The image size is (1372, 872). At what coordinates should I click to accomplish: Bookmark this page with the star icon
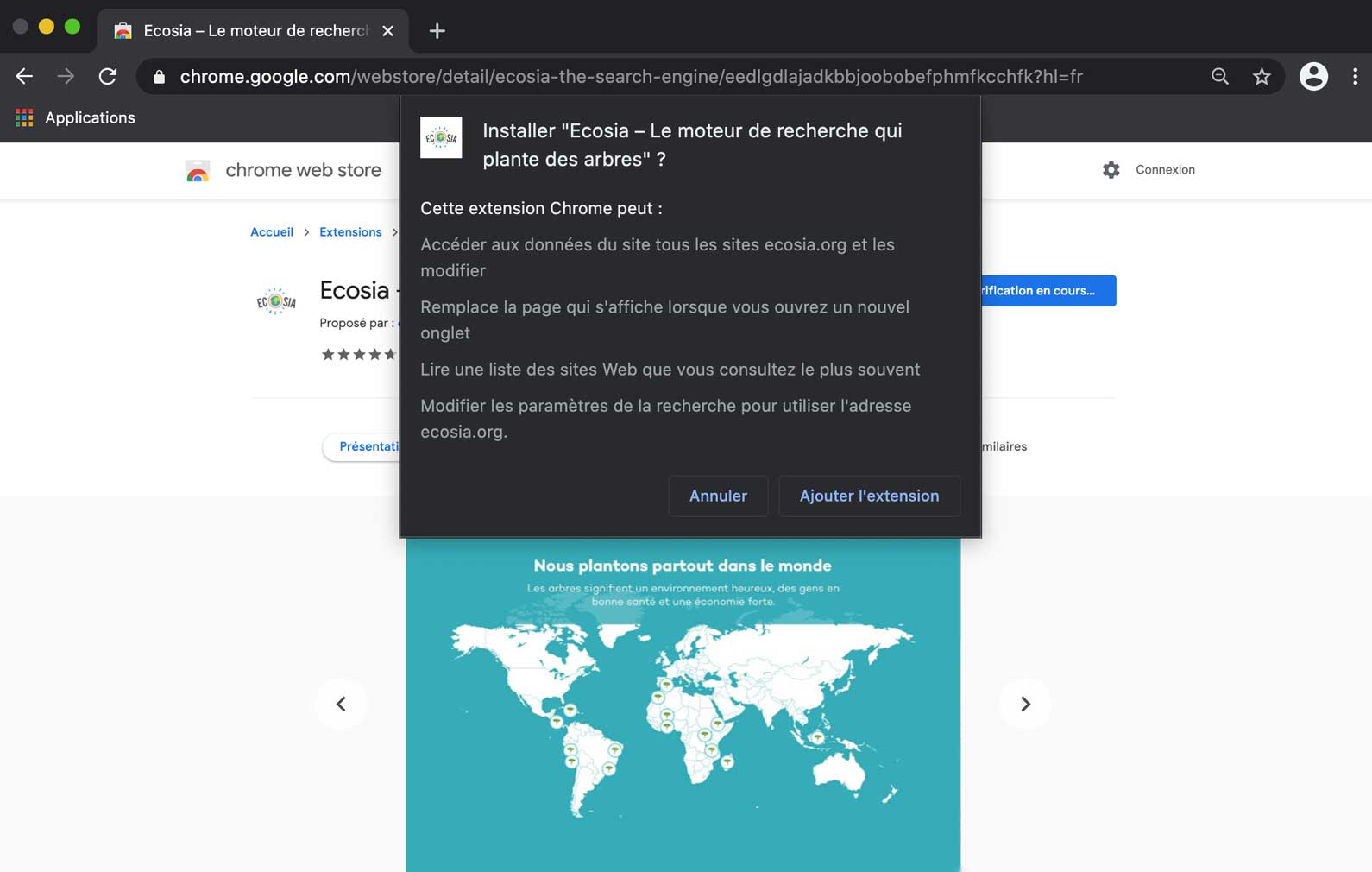(1262, 76)
